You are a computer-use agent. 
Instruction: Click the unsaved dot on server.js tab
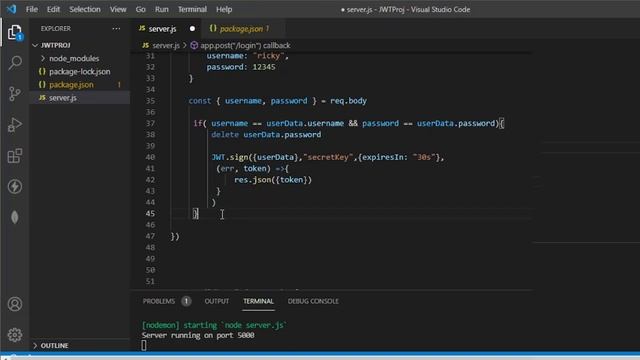192,29
